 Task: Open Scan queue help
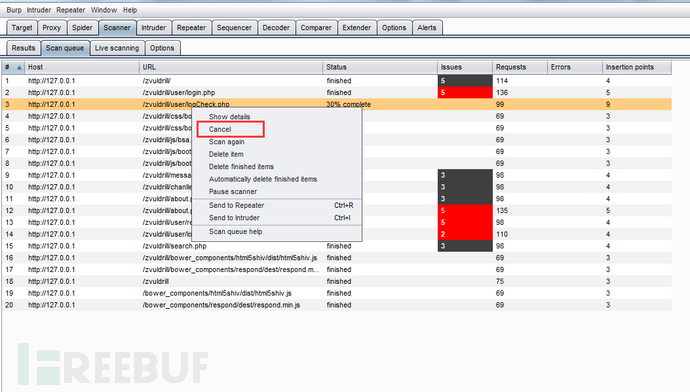coord(235,231)
